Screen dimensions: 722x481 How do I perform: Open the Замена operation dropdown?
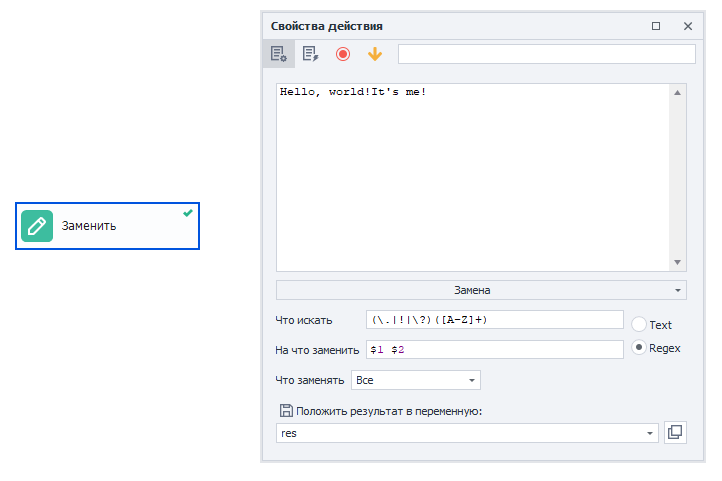coord(481,290)
